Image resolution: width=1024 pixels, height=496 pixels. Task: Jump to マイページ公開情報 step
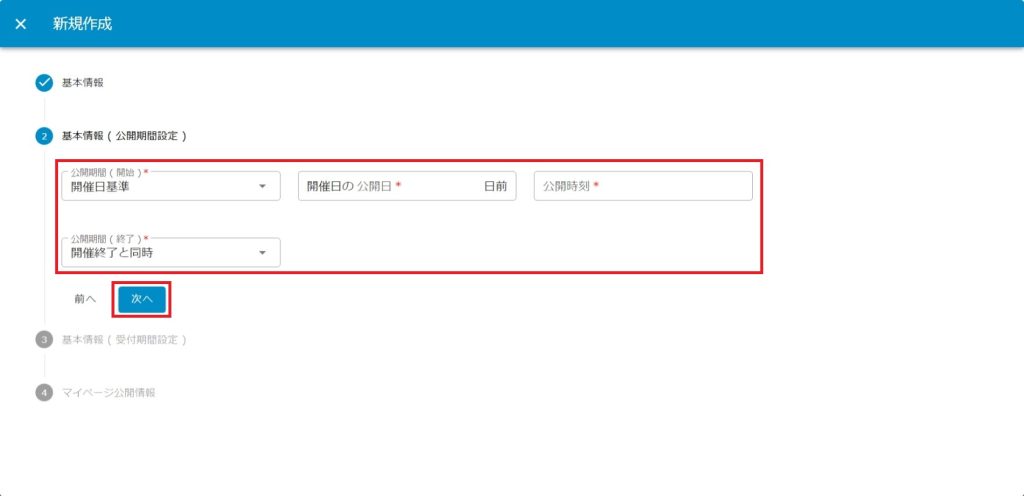108,393
